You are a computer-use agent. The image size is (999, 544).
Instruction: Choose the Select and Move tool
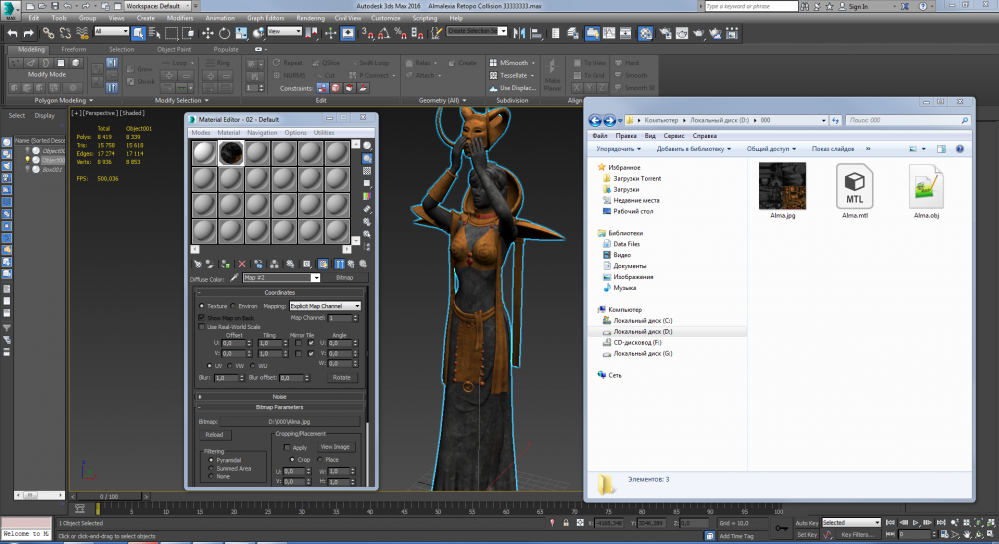pos(208,33)
